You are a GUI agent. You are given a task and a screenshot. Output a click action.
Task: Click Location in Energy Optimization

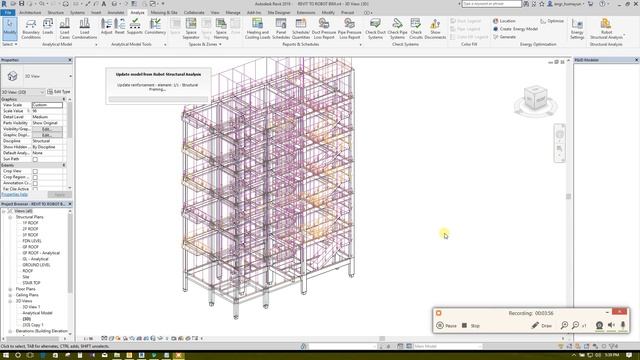tap(504, 21)
